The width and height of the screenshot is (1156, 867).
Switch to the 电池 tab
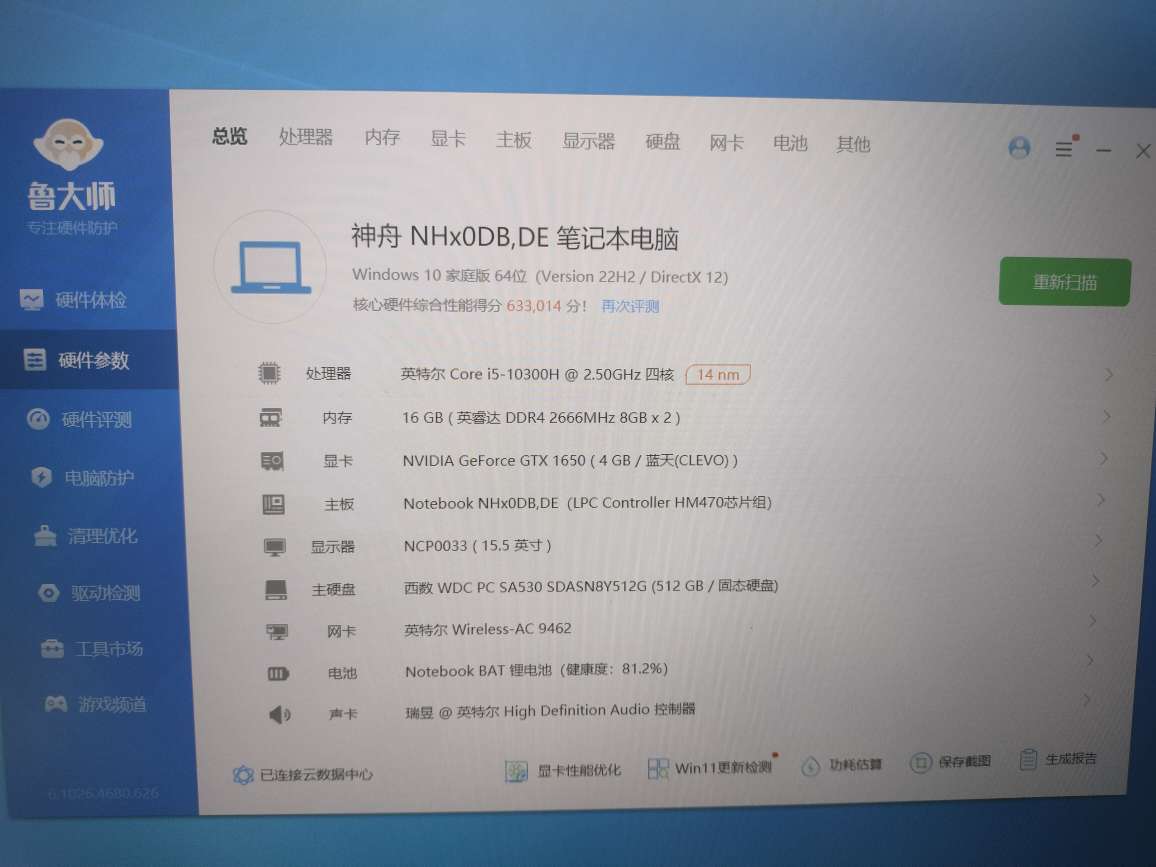click(790, 143)
